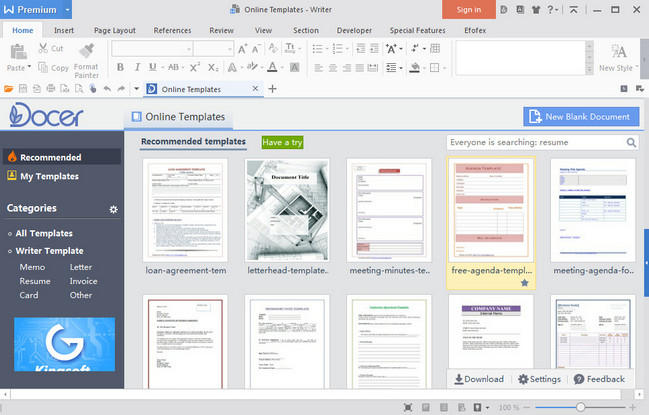Toggle Bold formatting

click(x=120, y=68)
